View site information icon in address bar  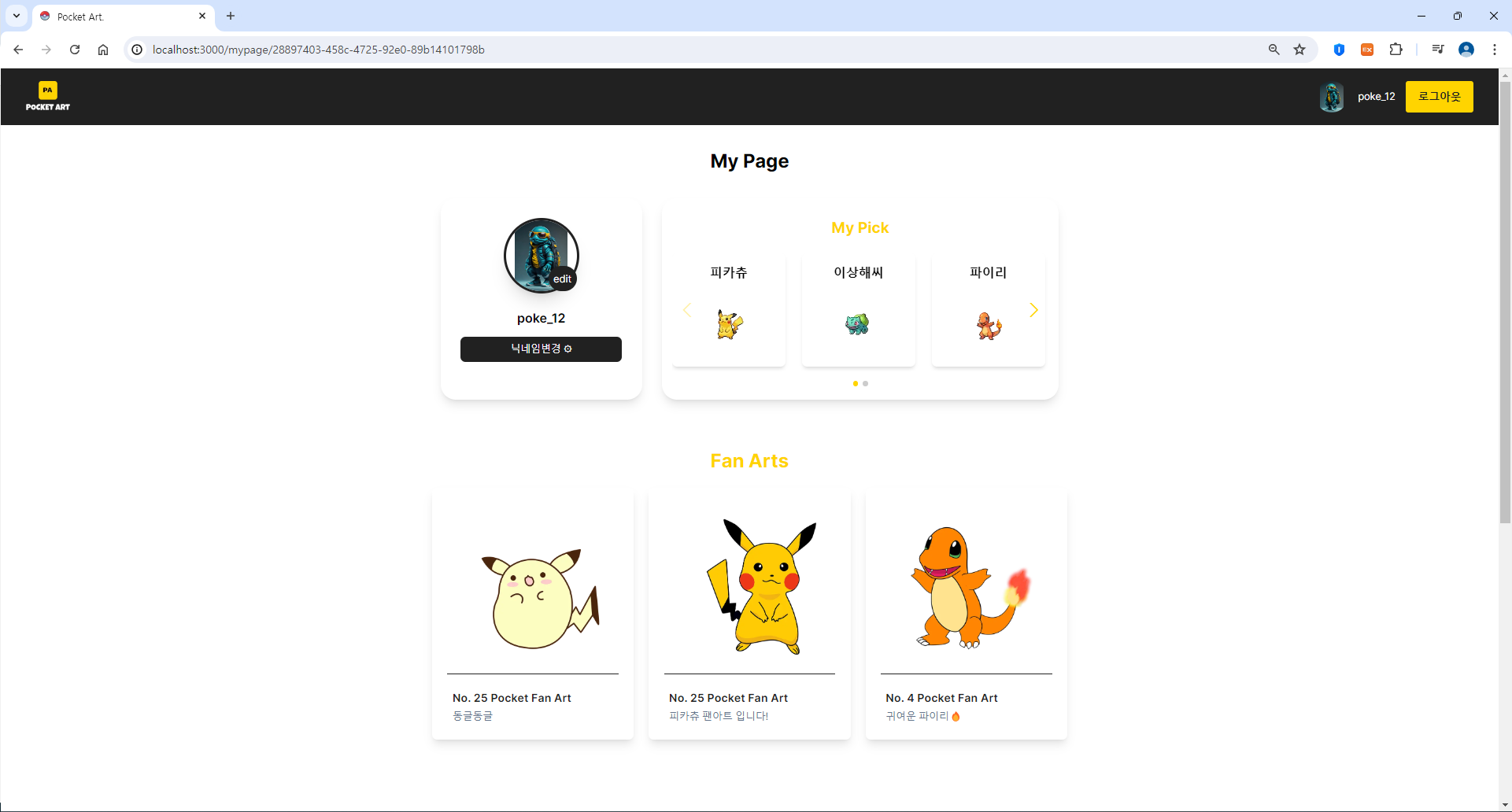point(137,50)
